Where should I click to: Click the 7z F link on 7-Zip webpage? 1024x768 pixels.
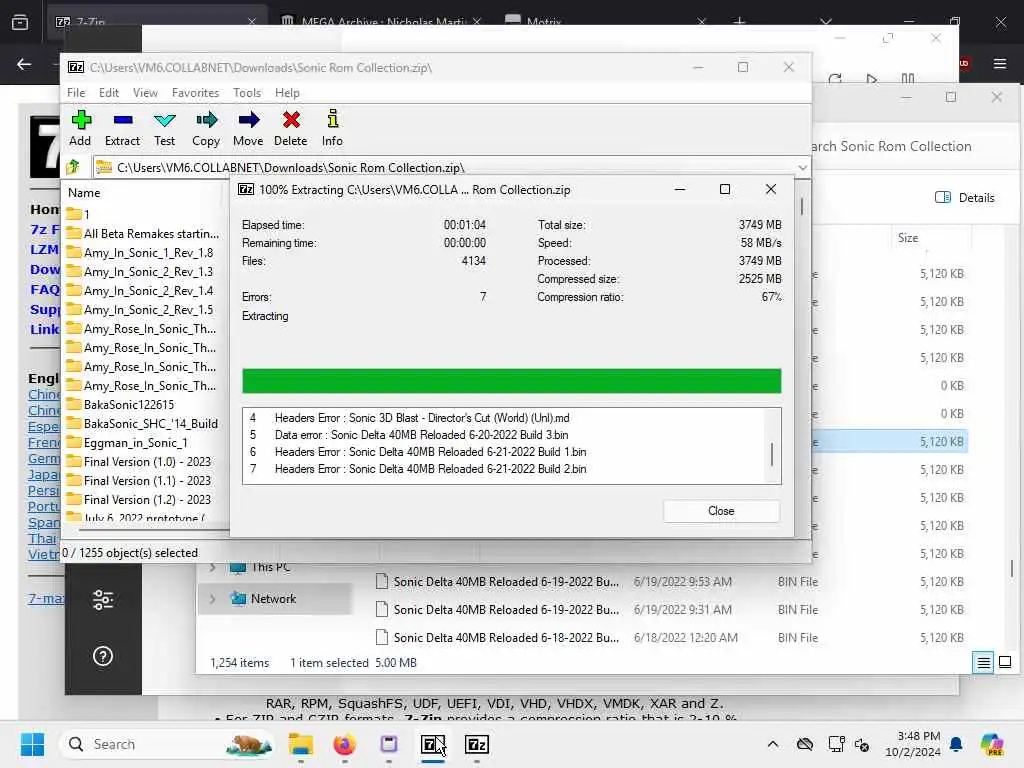pos(44,229)
